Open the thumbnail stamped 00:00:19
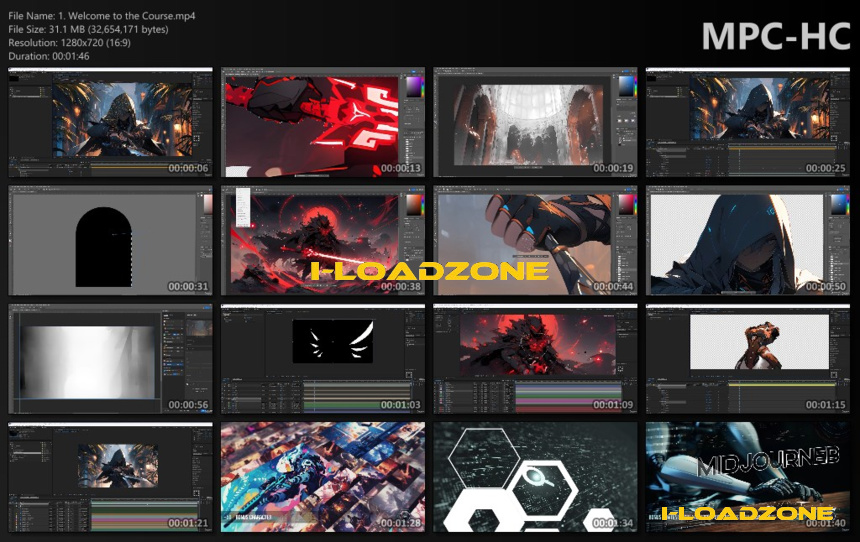The image size is (860, 542). pos(535,122)
